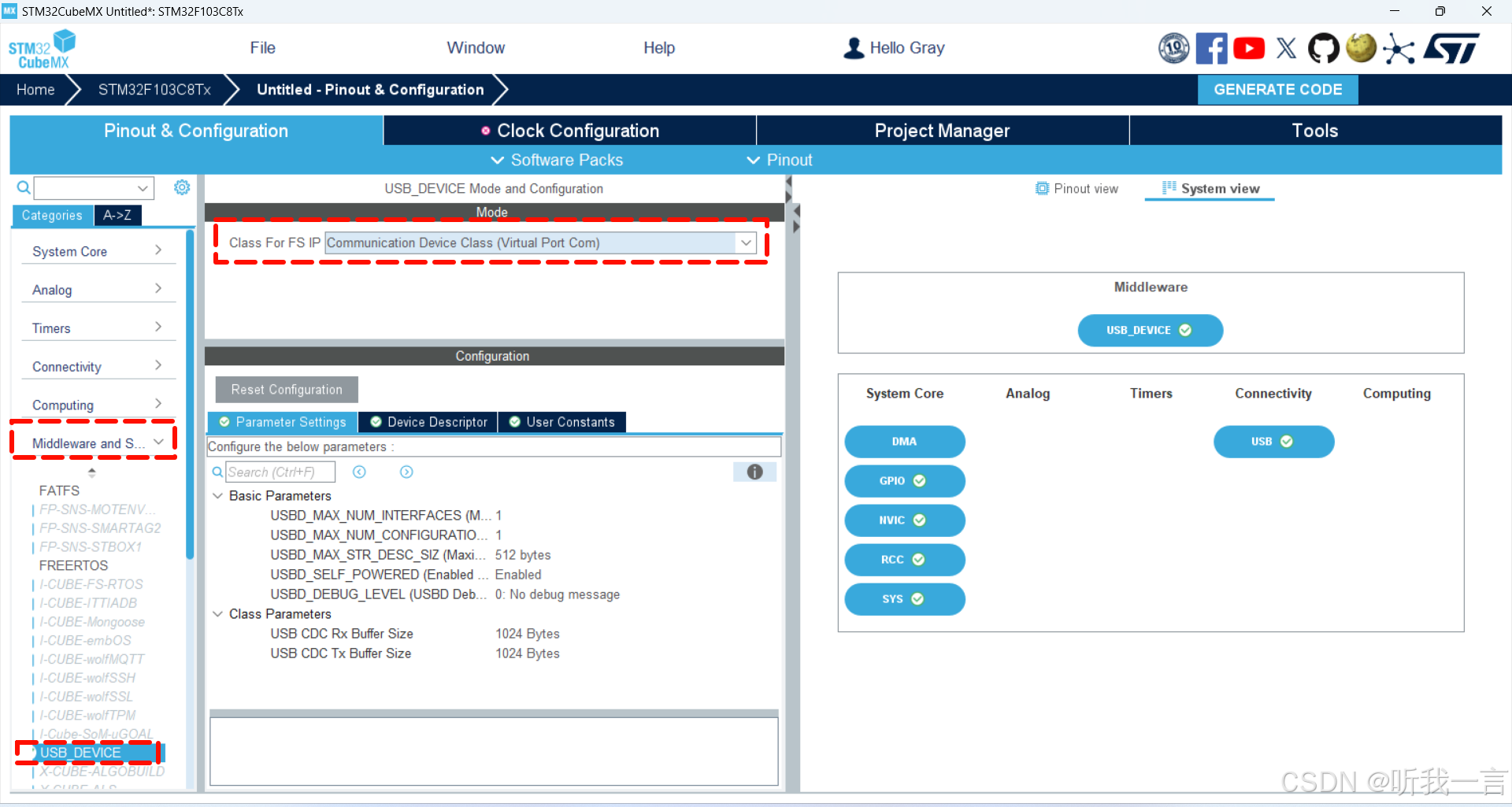Select the System view tab
1512x807 pixels.
pyautogui.click(x=1210, y=188)
